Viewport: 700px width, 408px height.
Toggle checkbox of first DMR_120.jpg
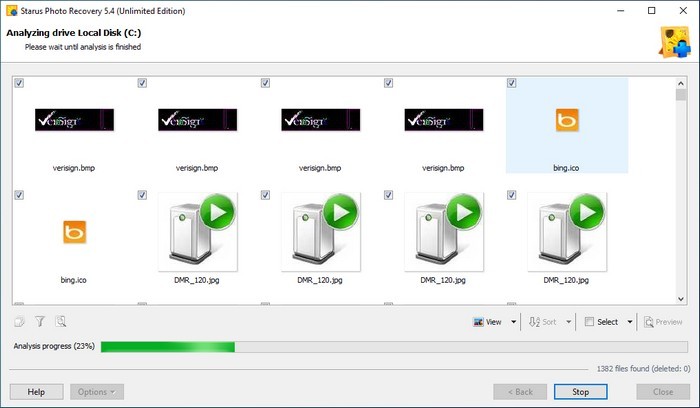tap(143, 195)
